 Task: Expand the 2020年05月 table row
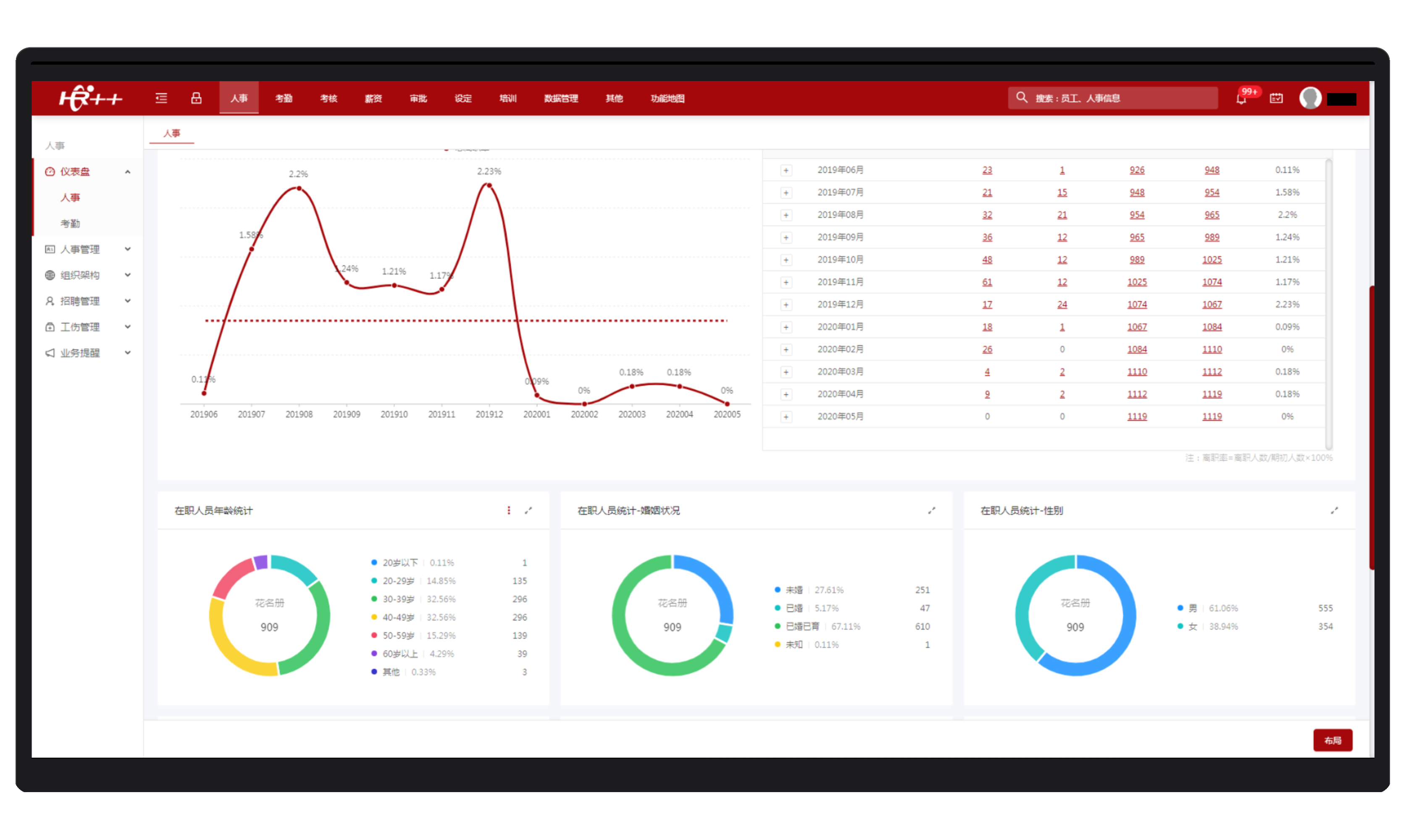(786, 417)
